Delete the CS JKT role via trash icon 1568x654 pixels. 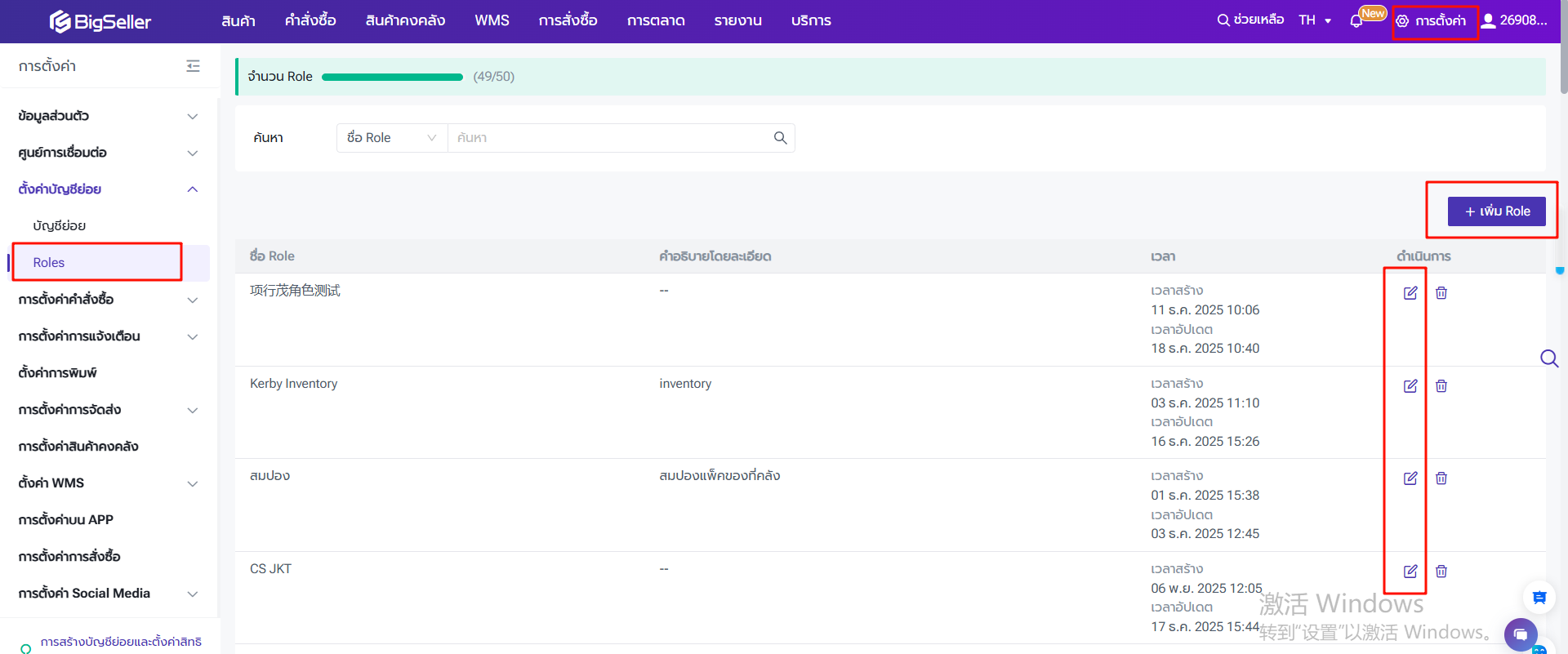(x=1441, y=572)
